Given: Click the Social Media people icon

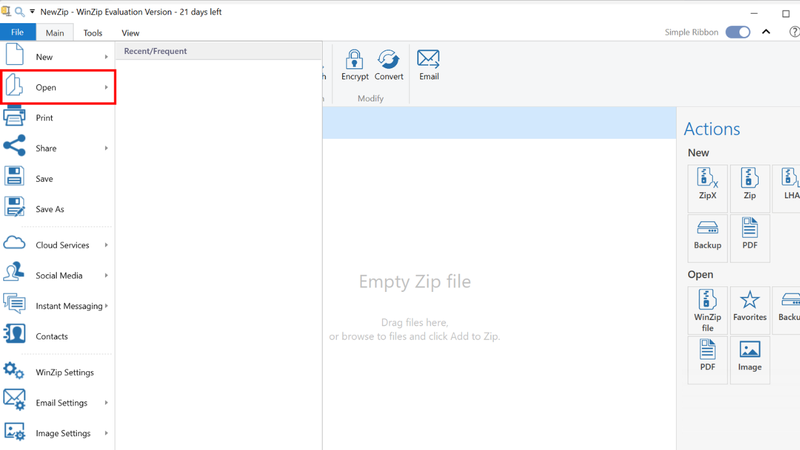Looking at the screenshot, I should pos(14,271).
